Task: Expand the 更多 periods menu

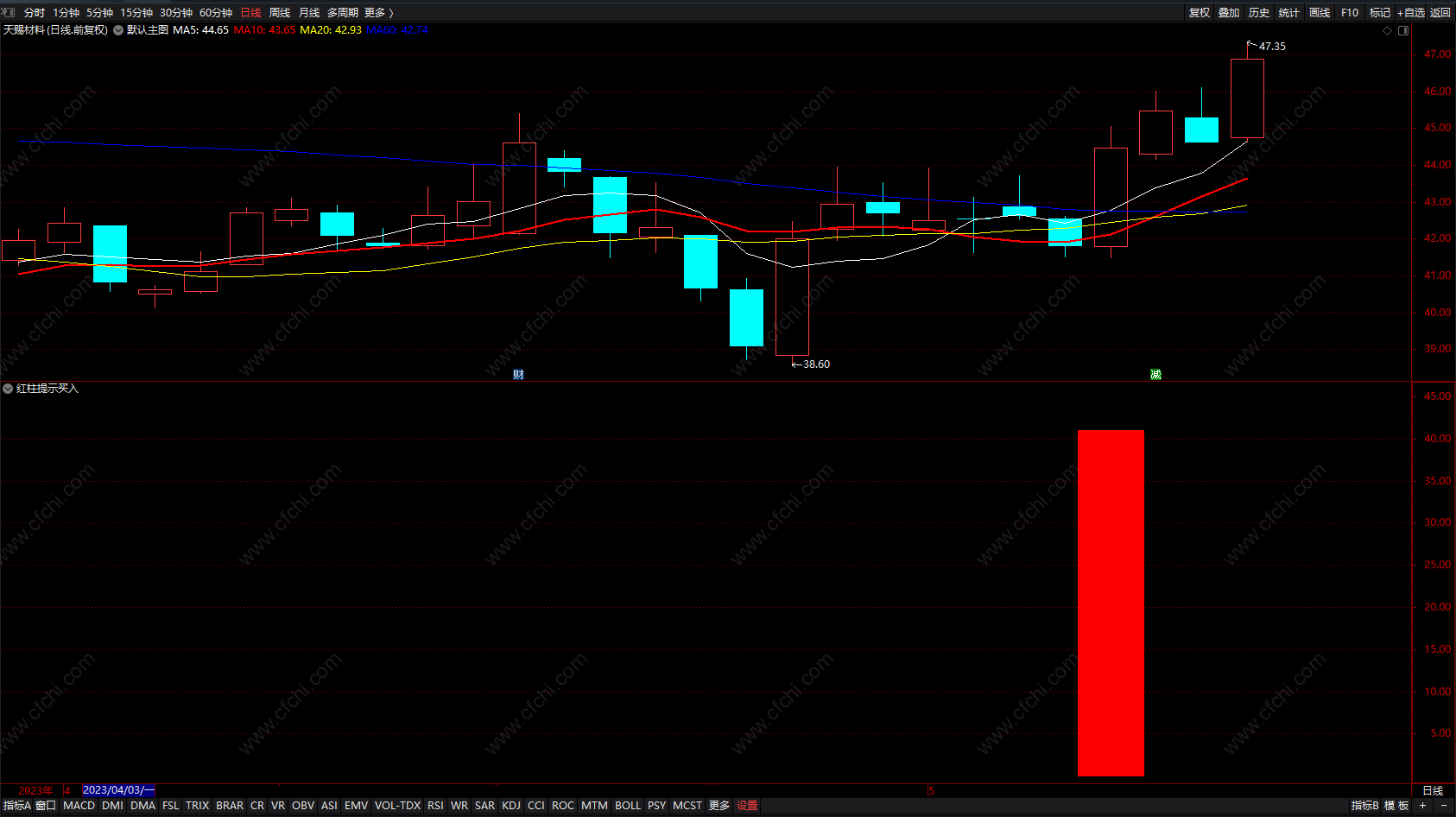Action: (378, 13)
